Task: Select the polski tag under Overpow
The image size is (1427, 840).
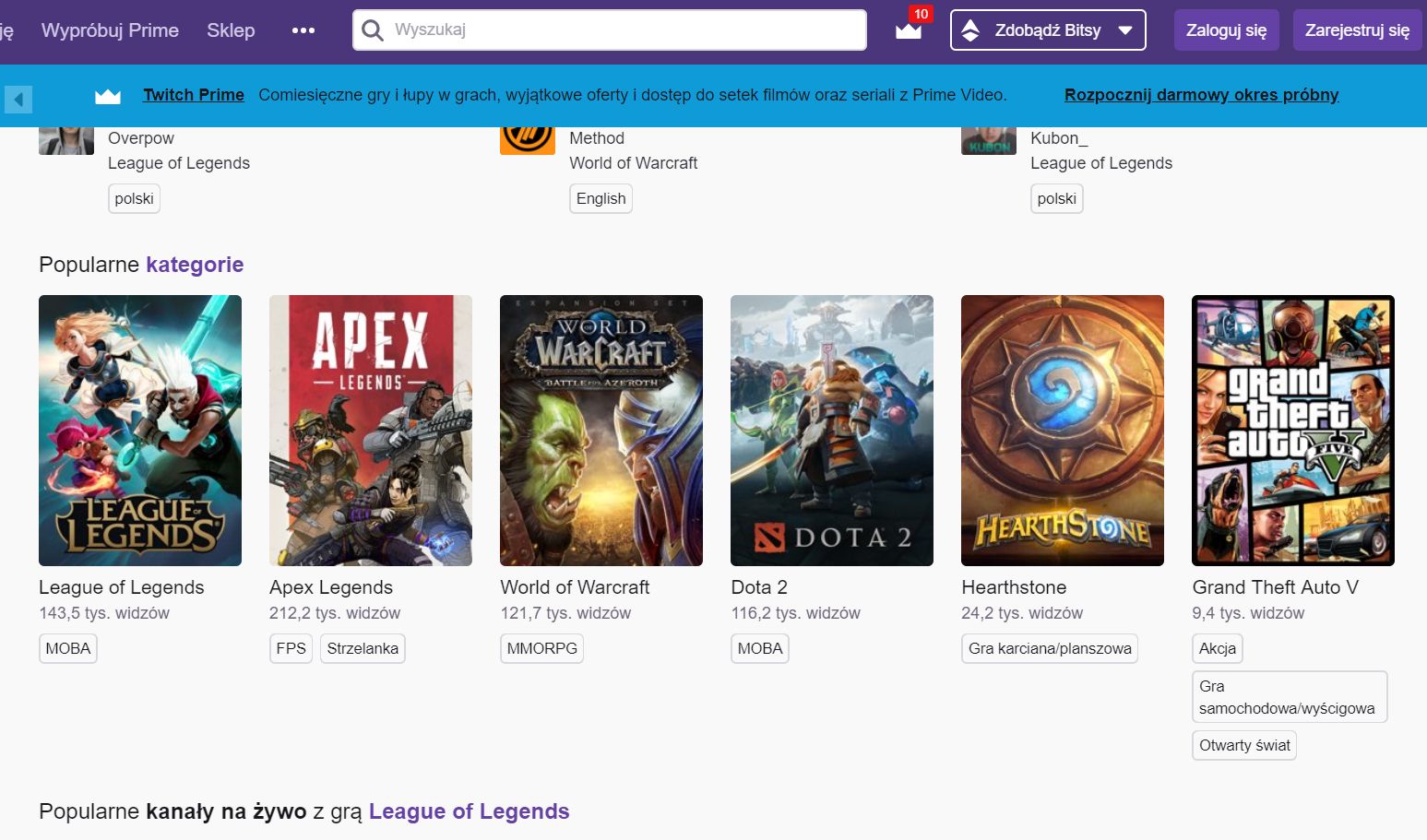Action: click(134, 198)
